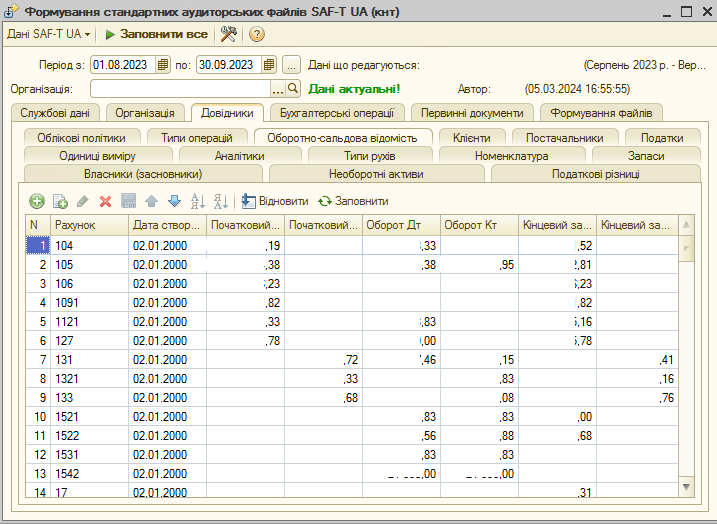The image size is (717, 524).
Task: Delete row with the red X icon
Action: 106,201
